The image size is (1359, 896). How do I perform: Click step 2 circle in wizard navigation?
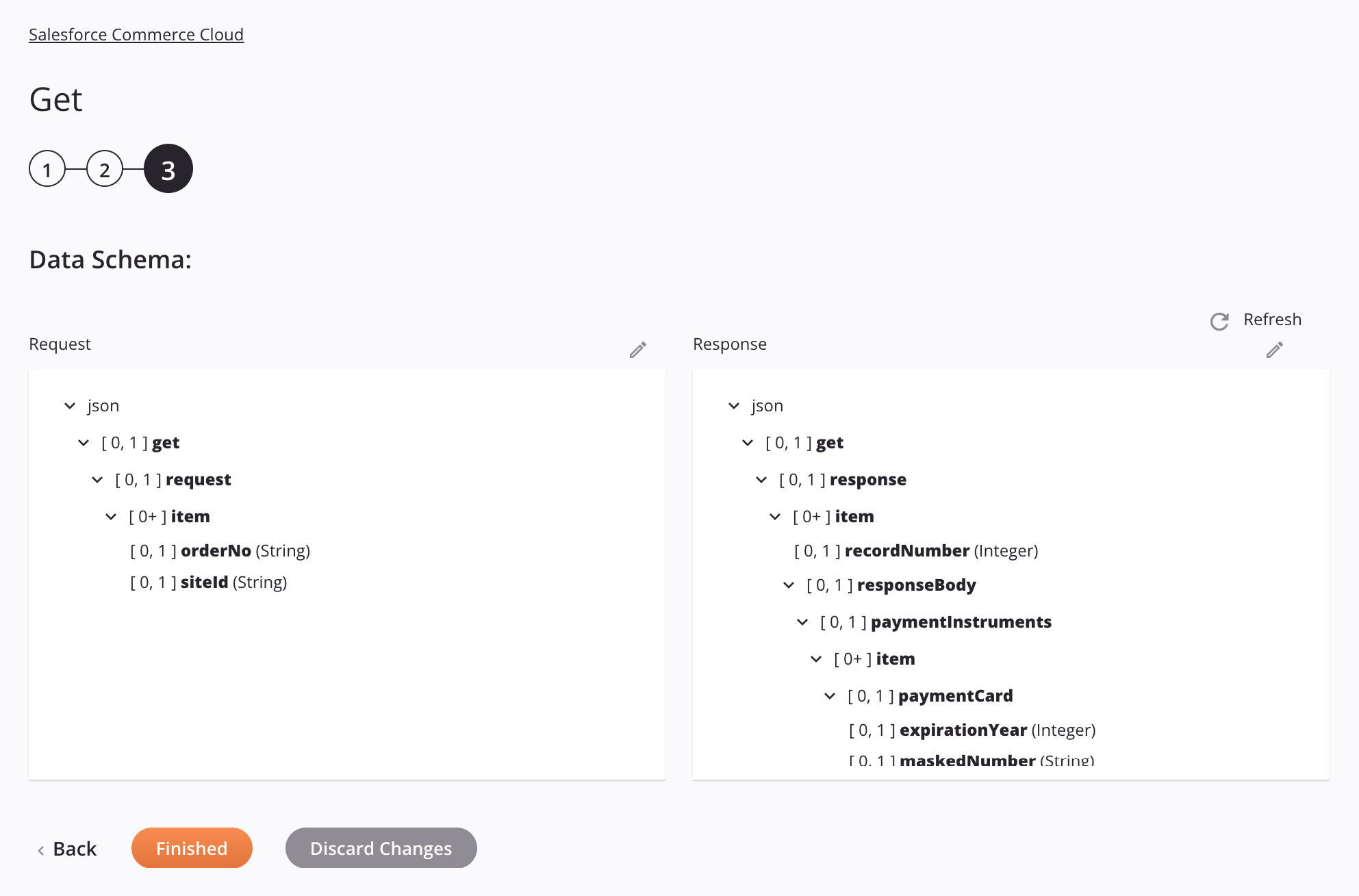pyautogui.click(x=106, y=169)
